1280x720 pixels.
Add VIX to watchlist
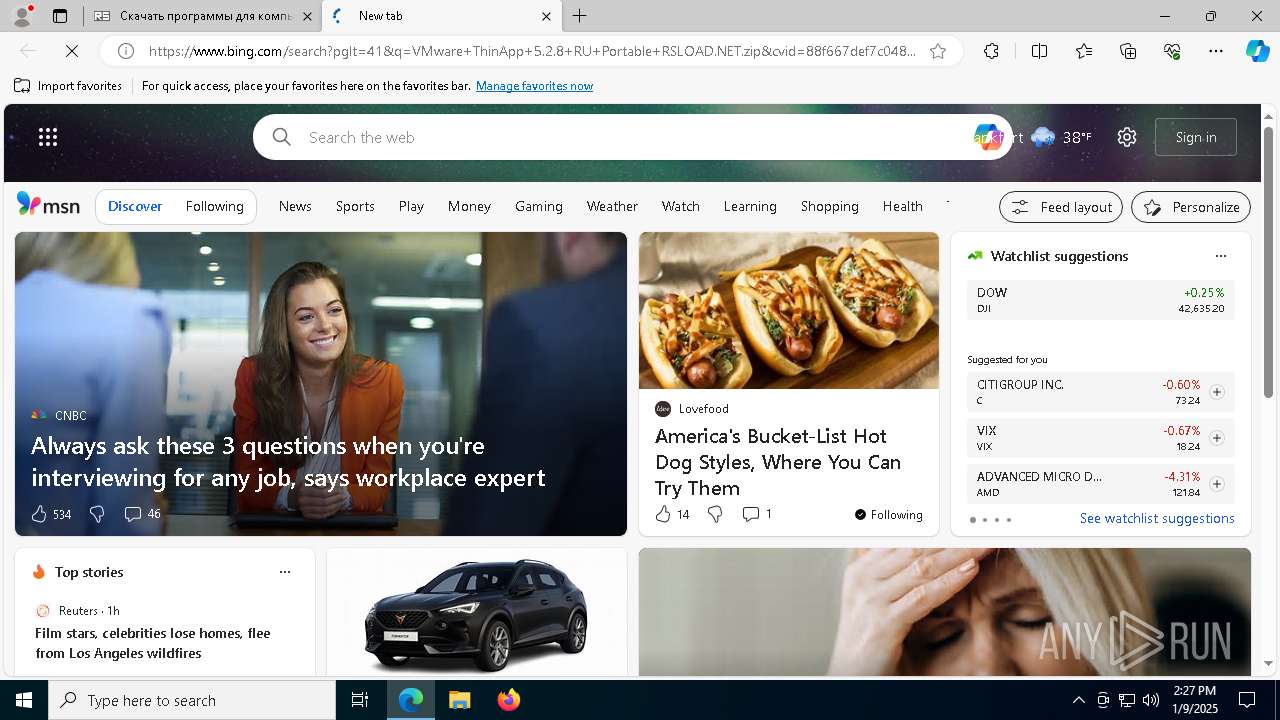pyautogui.click(x=1216, y=438)
